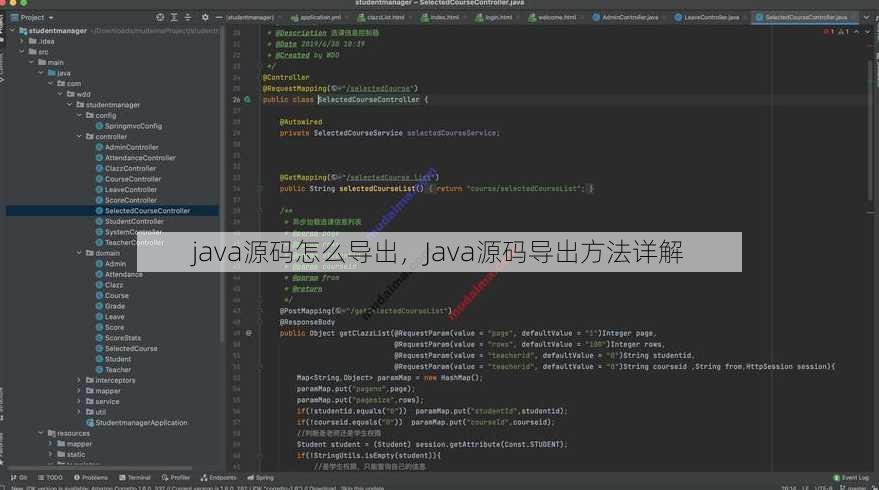Open the Problems tool window
This screenshot has width=879, height=490.
(91, 478)
